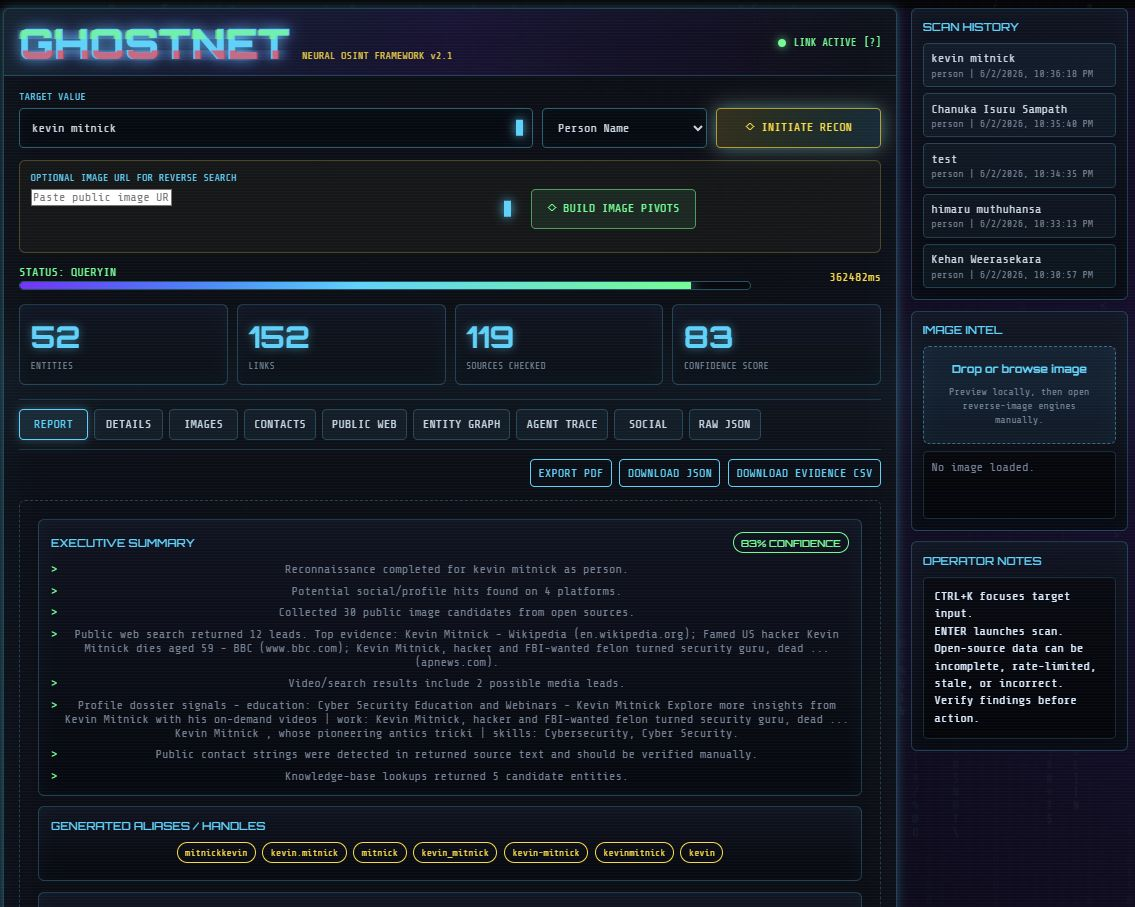Image resolution: width=1135 pixels, height=907 pixels.
Task: Click the Operator Notes text box
Action: 1018,657
